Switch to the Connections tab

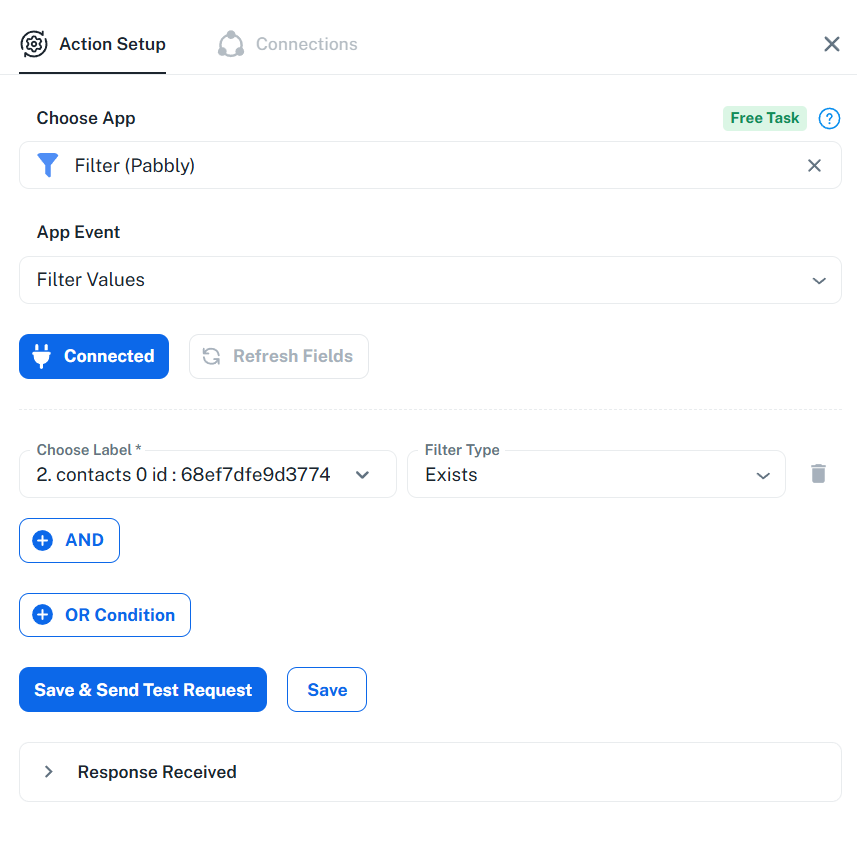(306, 44)
